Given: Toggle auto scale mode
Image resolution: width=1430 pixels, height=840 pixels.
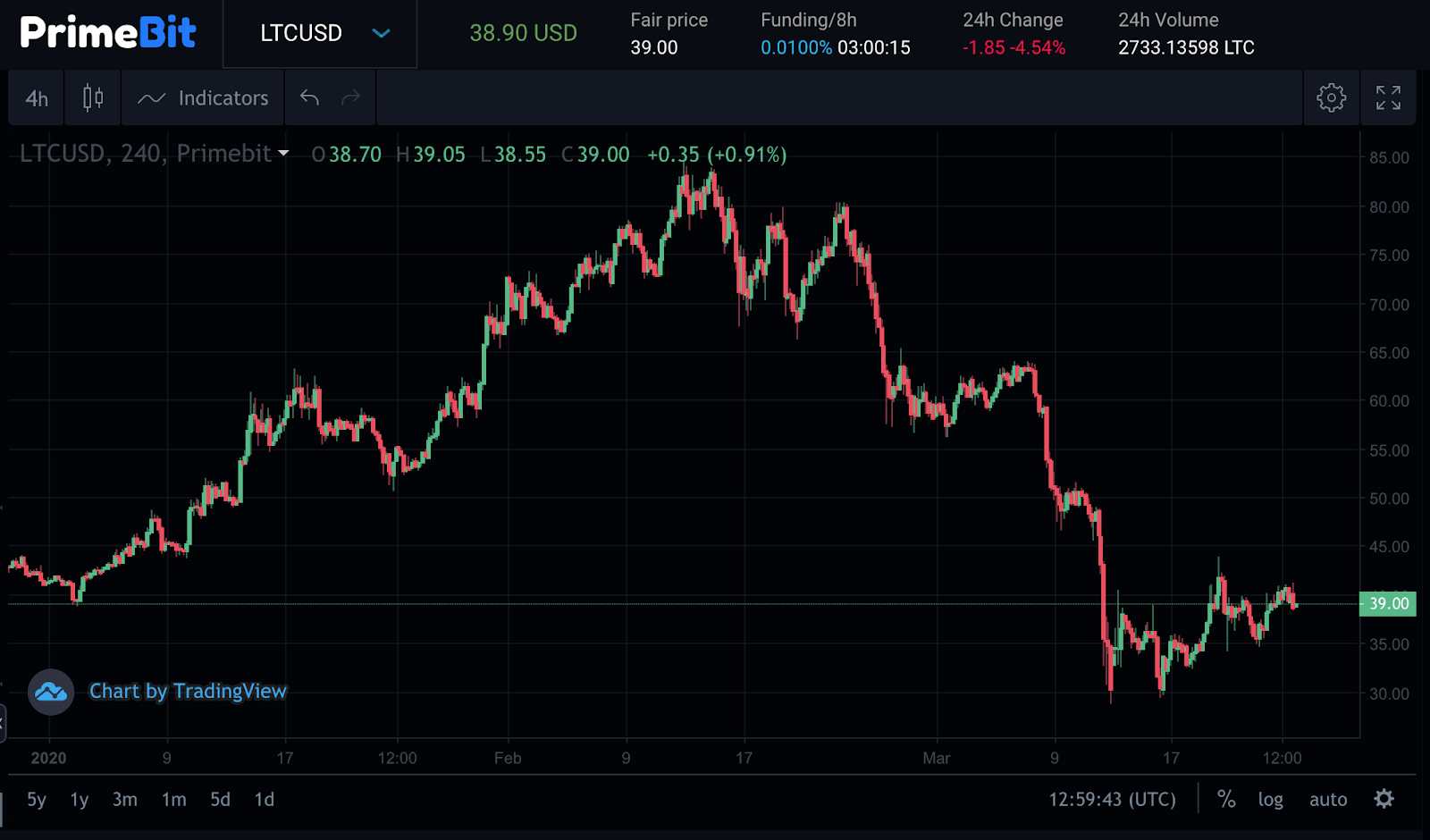Looking at the screenshot, I should pos(1328,800).
